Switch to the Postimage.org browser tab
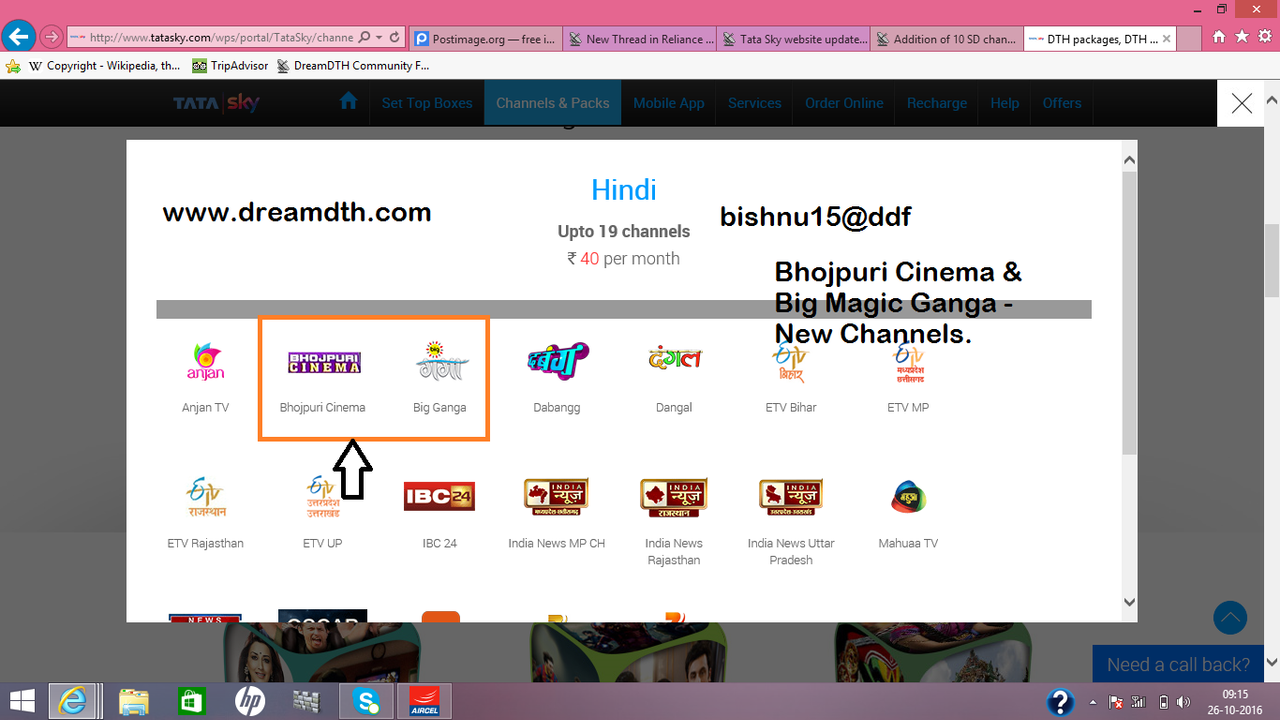The image size is (1280, 720). click(485, 39)
